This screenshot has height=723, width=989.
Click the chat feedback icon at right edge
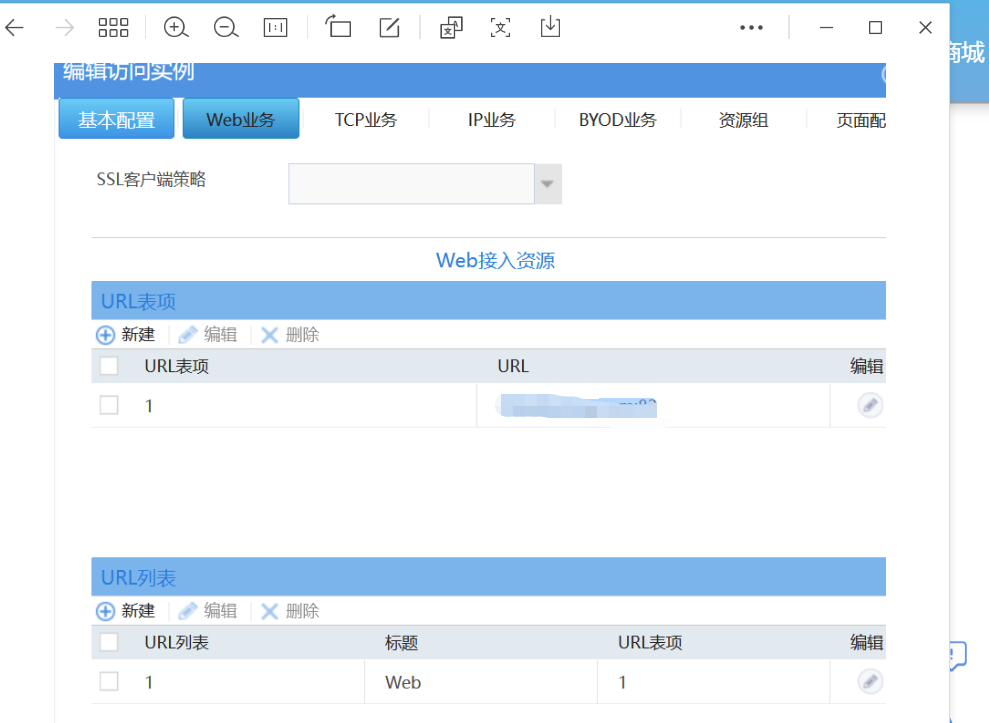pyautogui.click(x=958, y=656)
